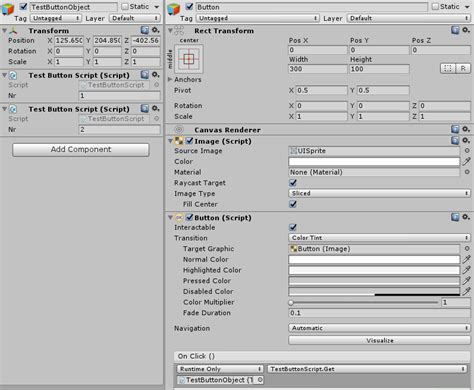
Task: Open help icon for Button (Script)
Action: coord(455,217)
